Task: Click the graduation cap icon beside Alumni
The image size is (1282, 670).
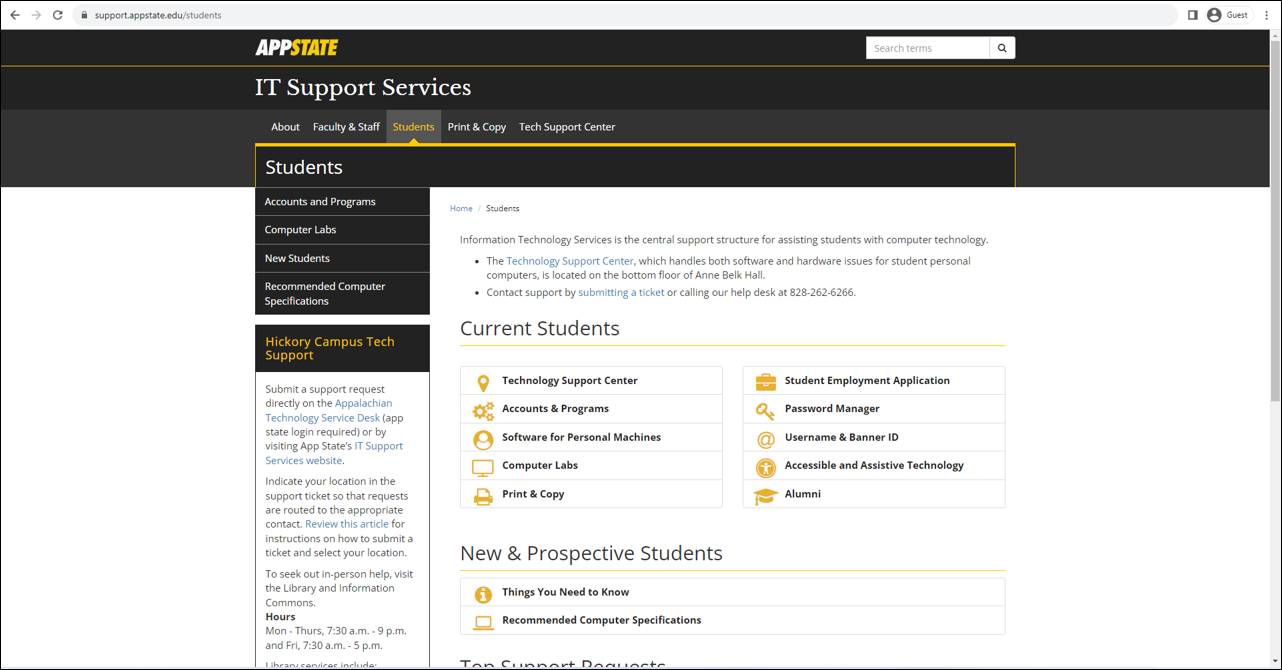Action: [x=765, y=494]
